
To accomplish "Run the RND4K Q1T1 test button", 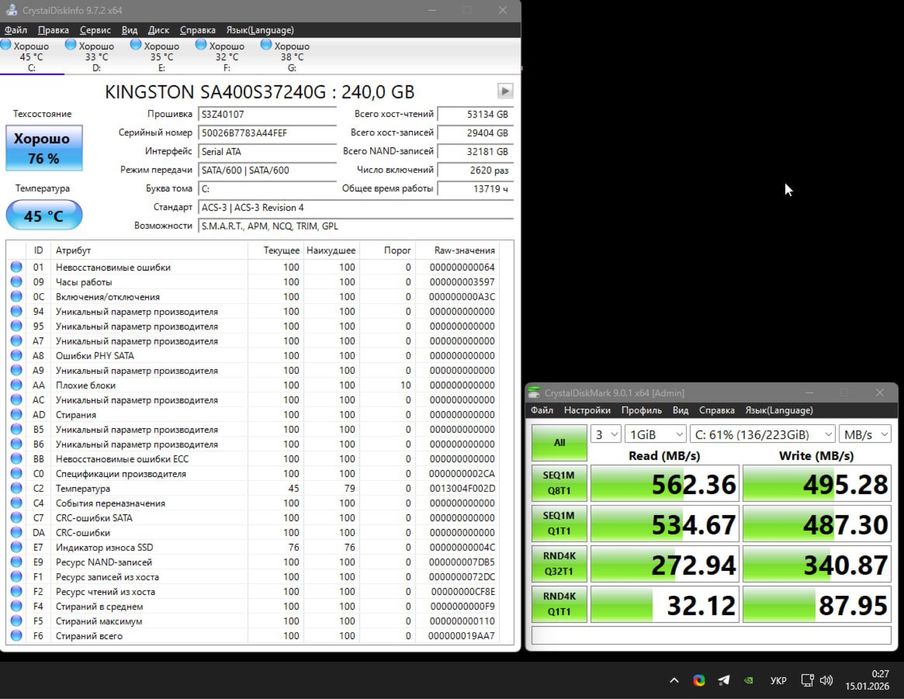I will (559, 604).
